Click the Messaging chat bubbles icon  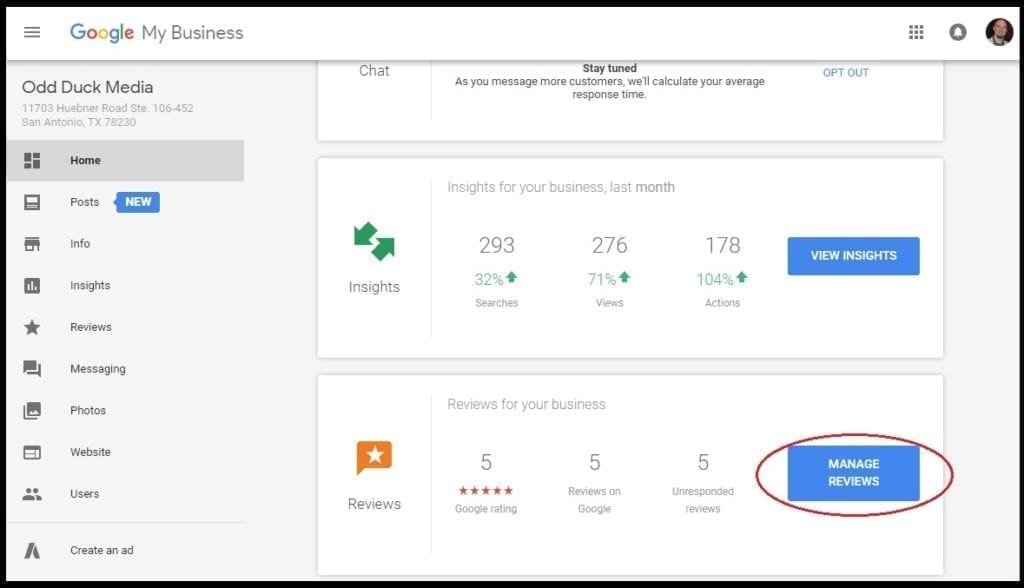(x=32, y=368)
